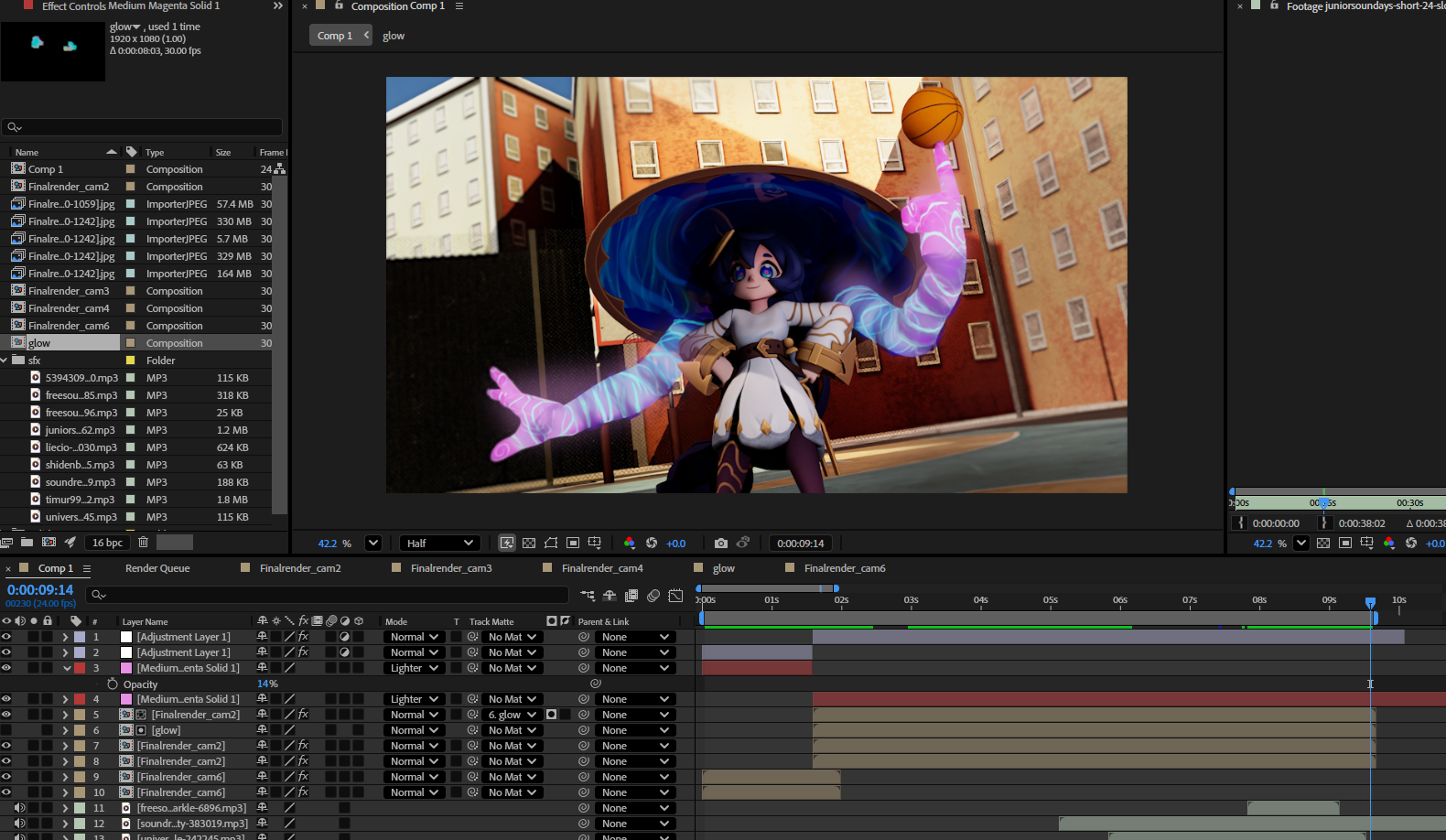Create a new composition from Project panel
This screenshot has width=1446, height=840.
click(49, 543)
